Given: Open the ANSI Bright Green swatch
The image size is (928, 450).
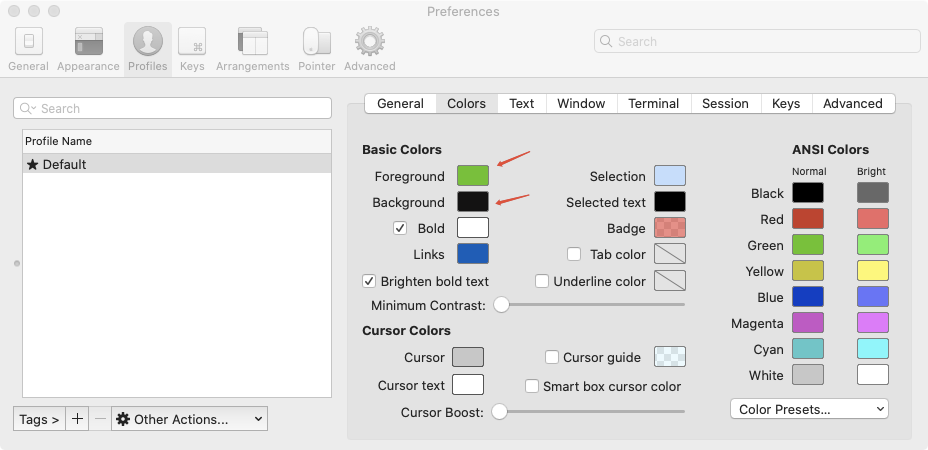Looking at the screenshot, I should pos(873,245).
